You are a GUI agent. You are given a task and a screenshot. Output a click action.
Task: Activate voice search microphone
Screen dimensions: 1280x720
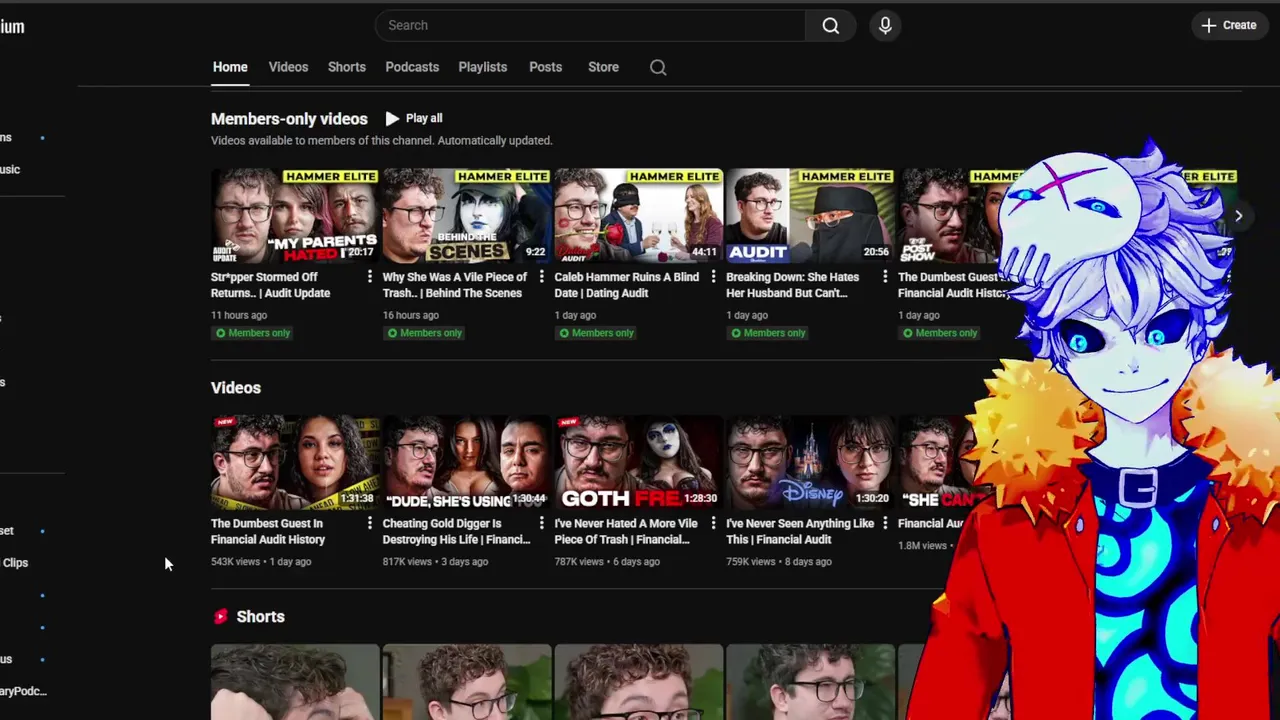(885, 25)
